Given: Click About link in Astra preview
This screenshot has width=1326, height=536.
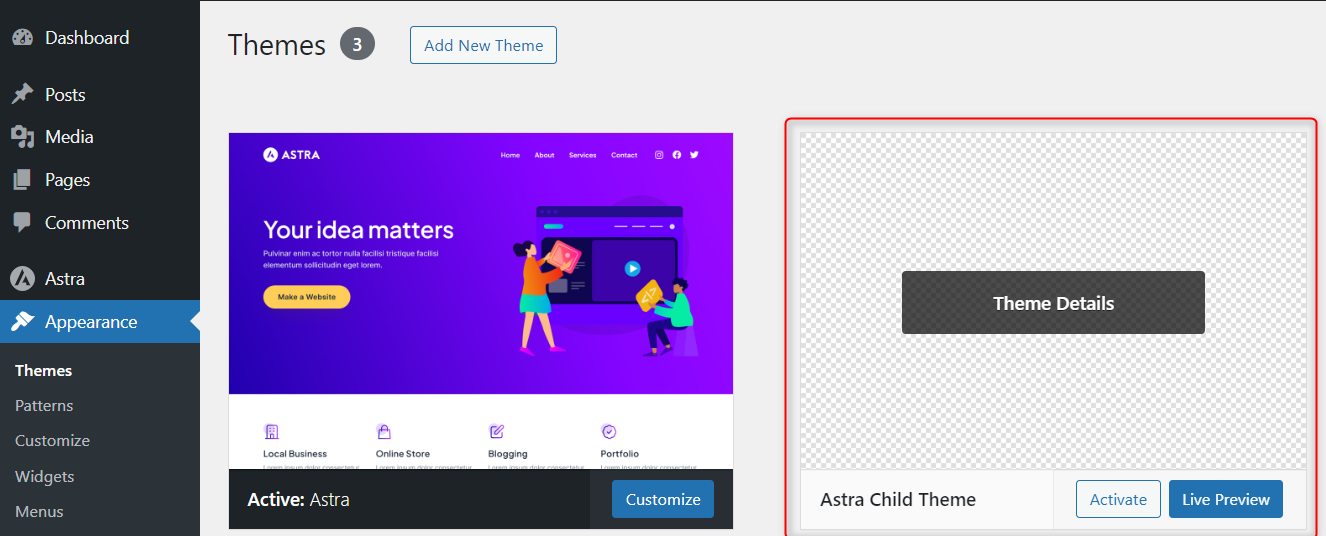Looking at the screenshot, I should tap(544, 155).
